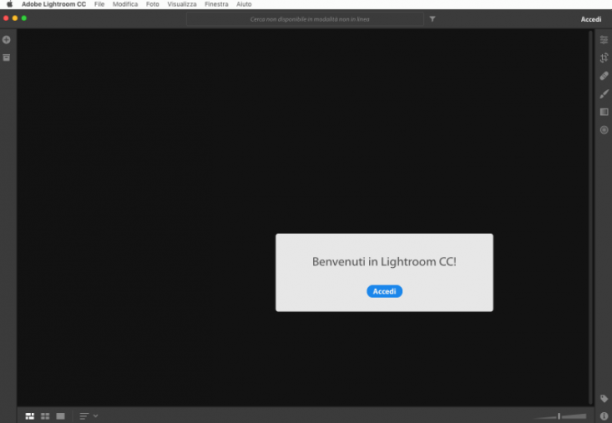The width and height of the screenshot is (612, 423).
Task: Open the Info panel icon
Action: click(604, 416)
